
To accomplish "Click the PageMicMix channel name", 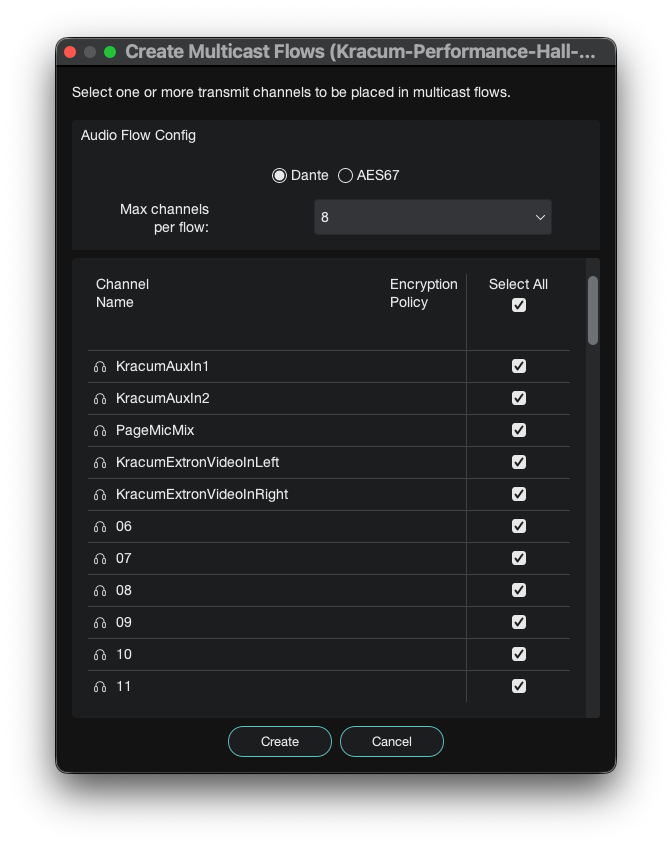I will click(155, 430).
